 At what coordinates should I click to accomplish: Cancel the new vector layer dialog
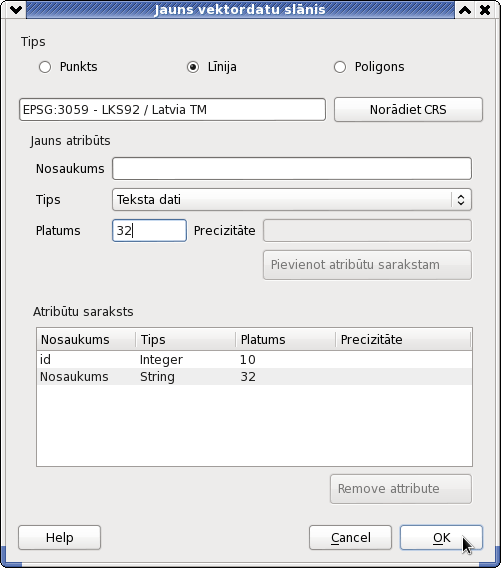pos(350,538)
